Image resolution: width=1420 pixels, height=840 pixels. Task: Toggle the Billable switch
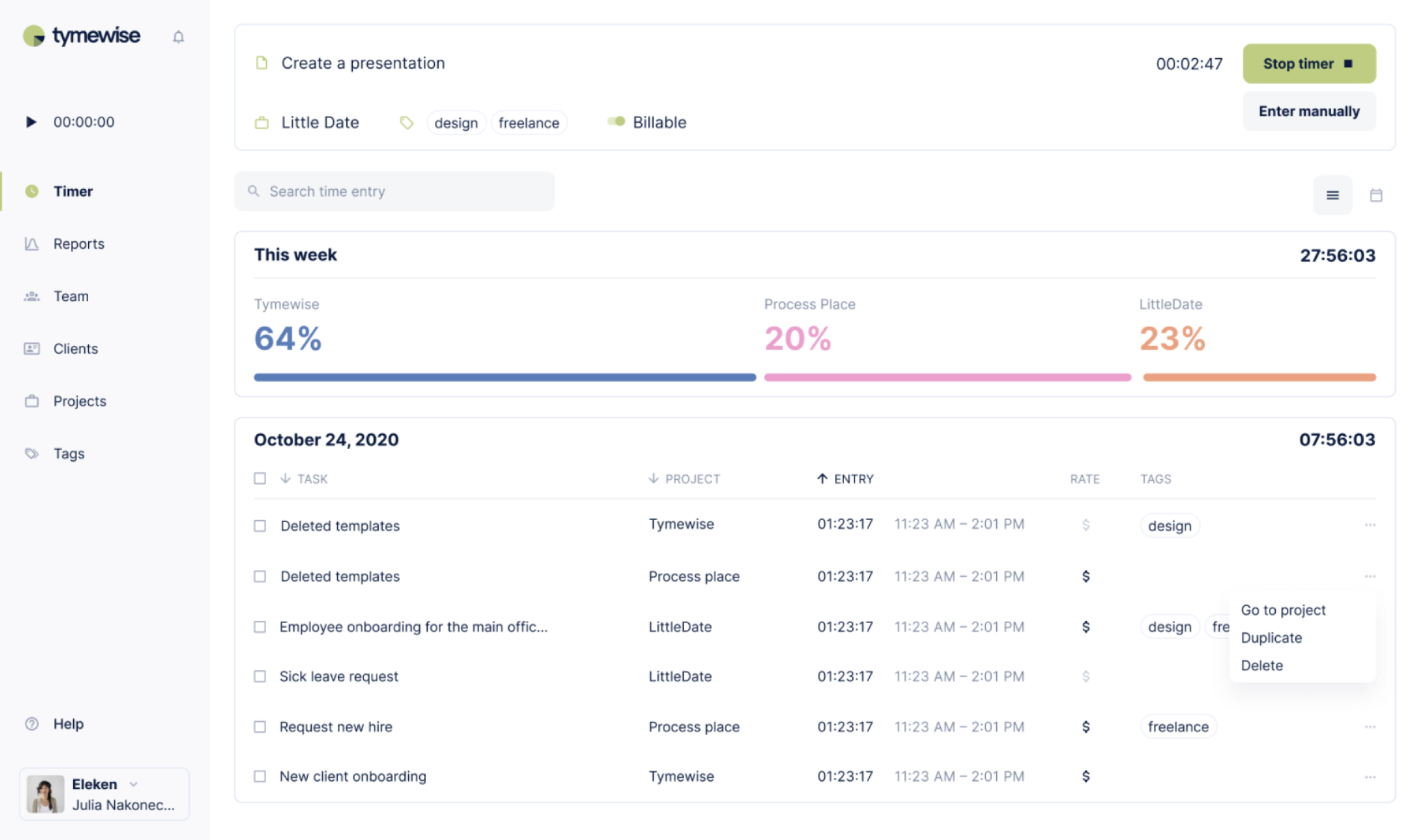[x=616, y=121]
